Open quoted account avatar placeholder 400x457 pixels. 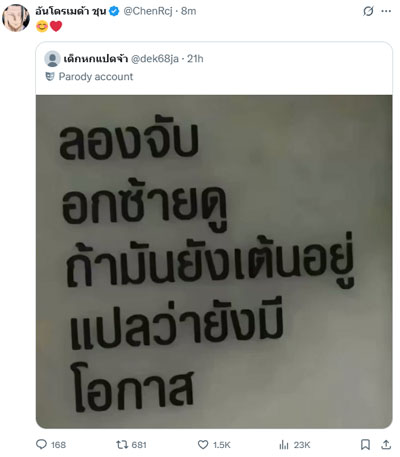pyautogui.click(x=52, y=59)
